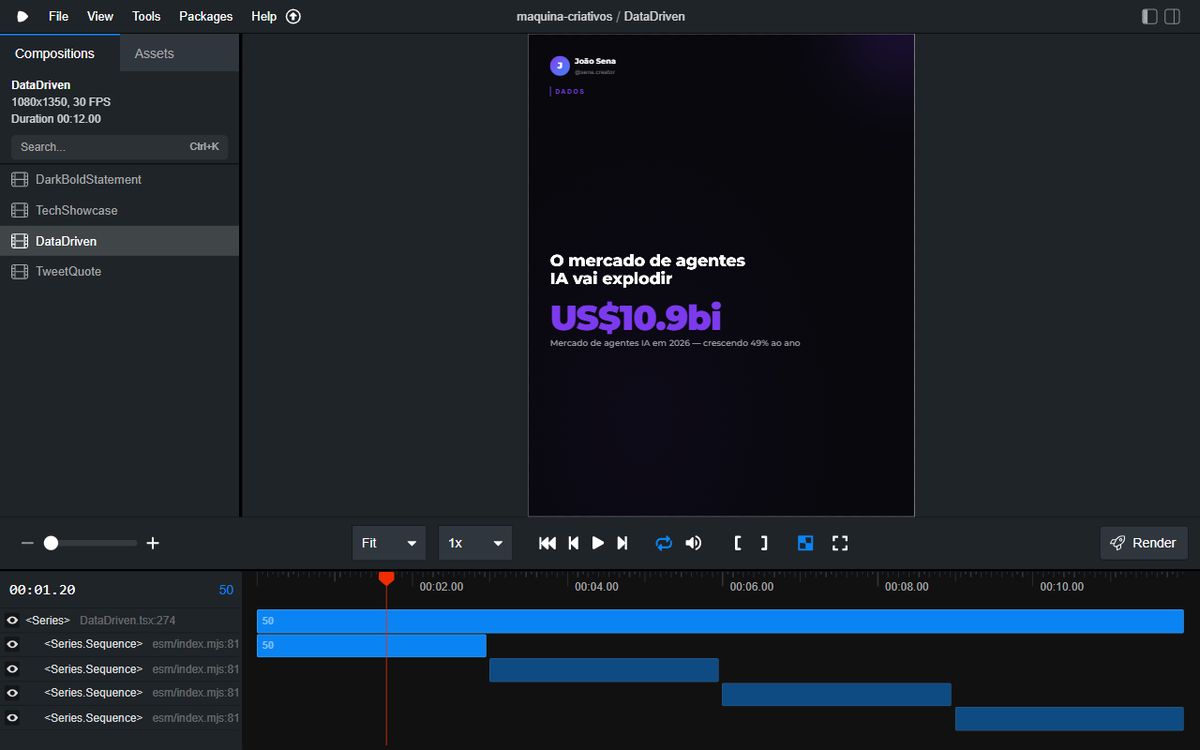The height and width of the screenshot is (750, 1200).
Task: Select sequence bar spanning 00:03 to 00:06
Action: coord(604,670)
